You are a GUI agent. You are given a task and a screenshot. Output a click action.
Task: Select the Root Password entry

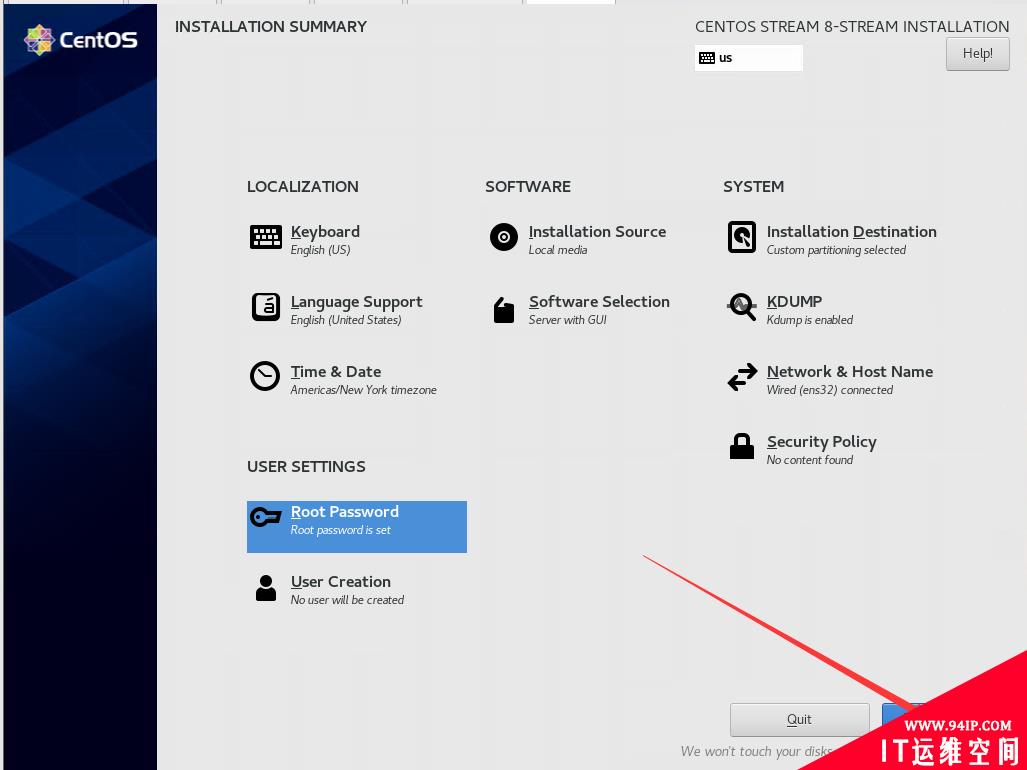click(x=356, y=526)
